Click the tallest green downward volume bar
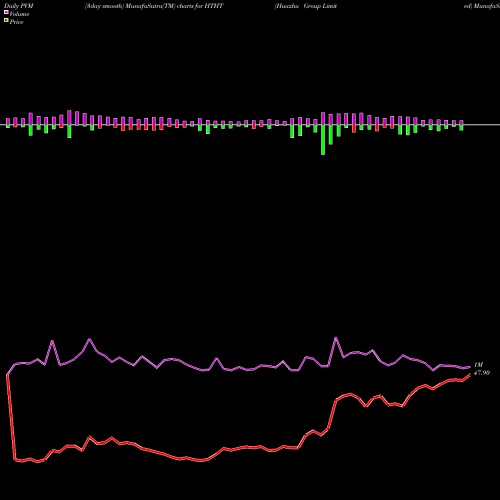 tap(323, 140)
